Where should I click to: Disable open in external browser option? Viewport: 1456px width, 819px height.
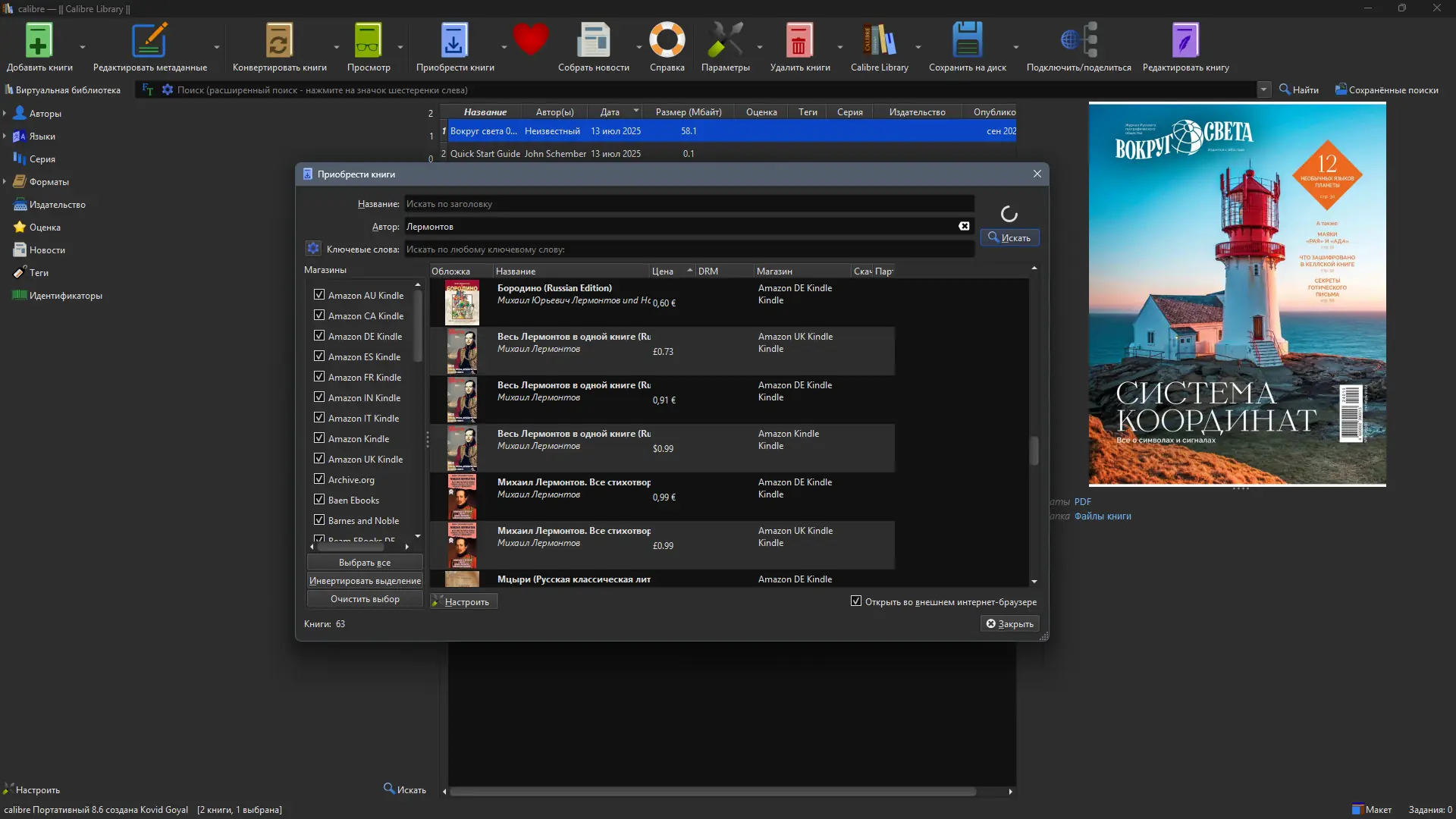click(x=856, y=601)
